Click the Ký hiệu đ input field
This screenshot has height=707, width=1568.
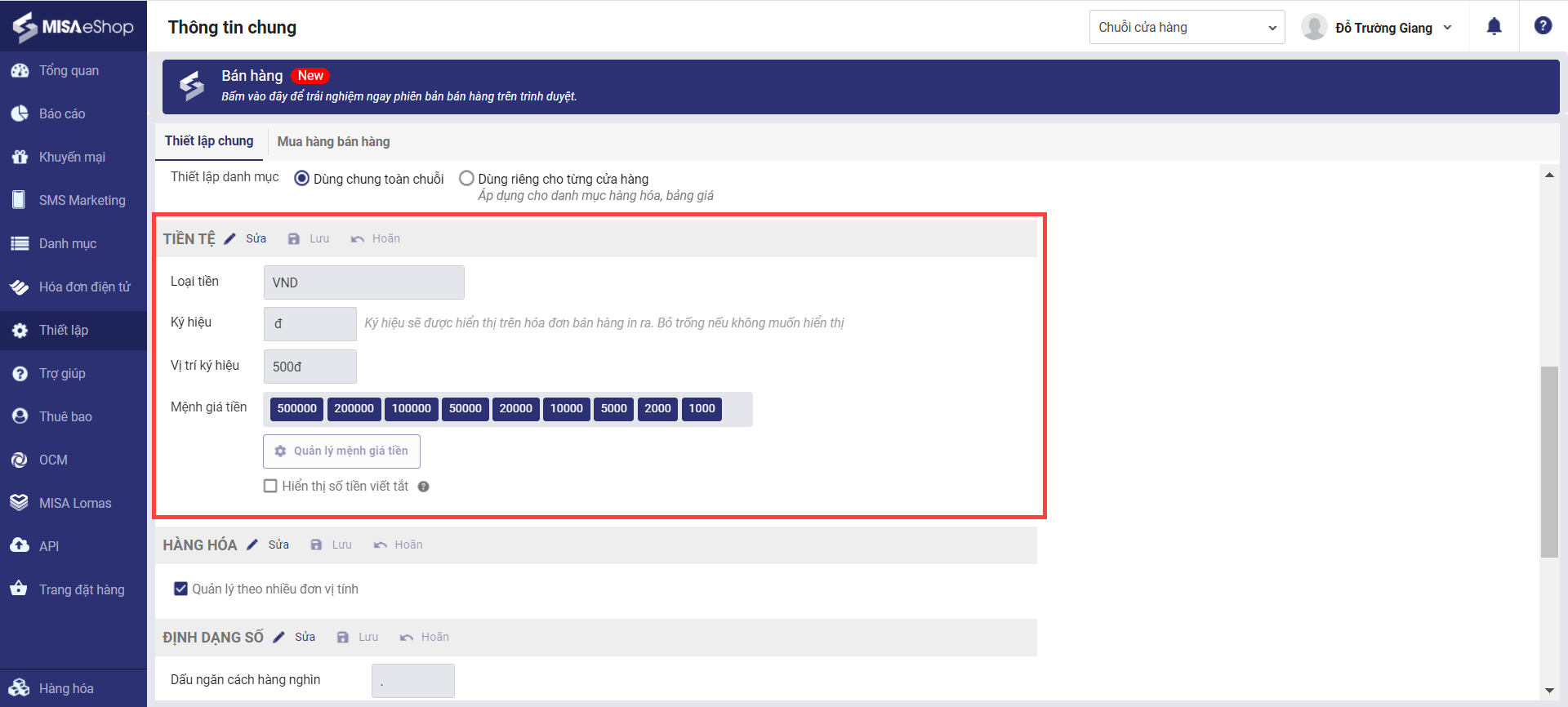coord(310,324)
